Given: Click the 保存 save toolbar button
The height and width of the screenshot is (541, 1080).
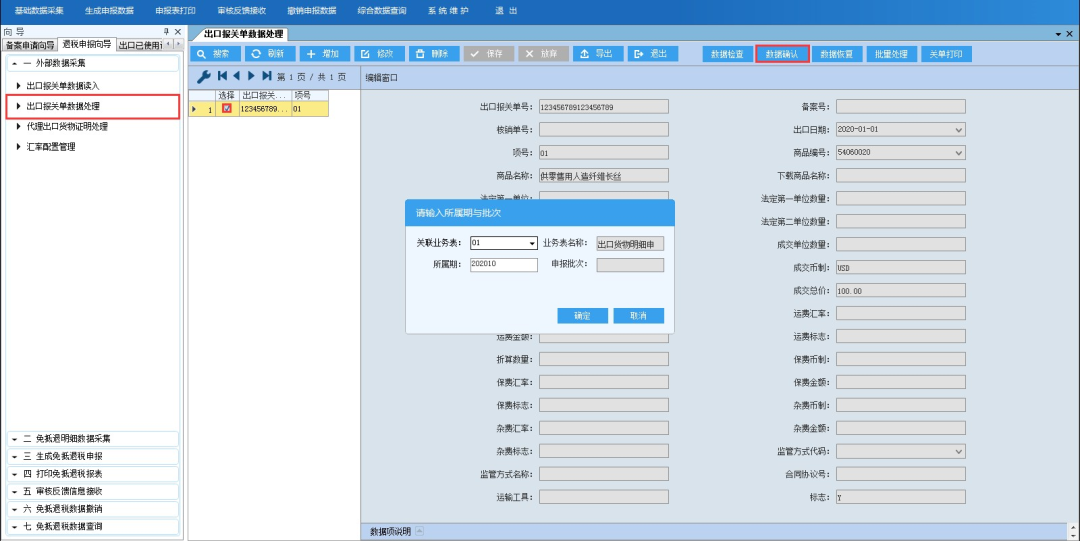Looking at the screenshot, I should (488, 54).
